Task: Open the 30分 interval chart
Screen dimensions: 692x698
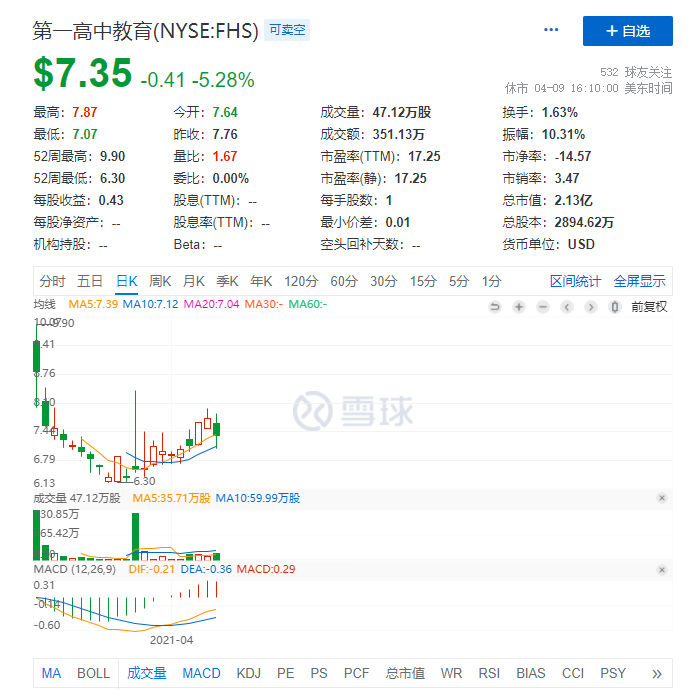Action: [x=384, y=281]
